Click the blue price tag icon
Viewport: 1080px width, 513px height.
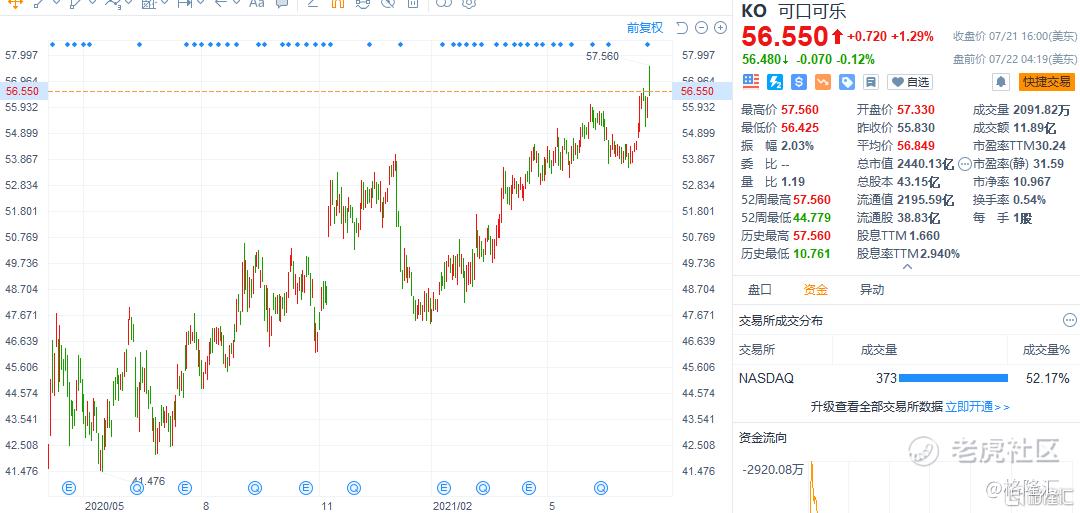[x=847, y=82]
